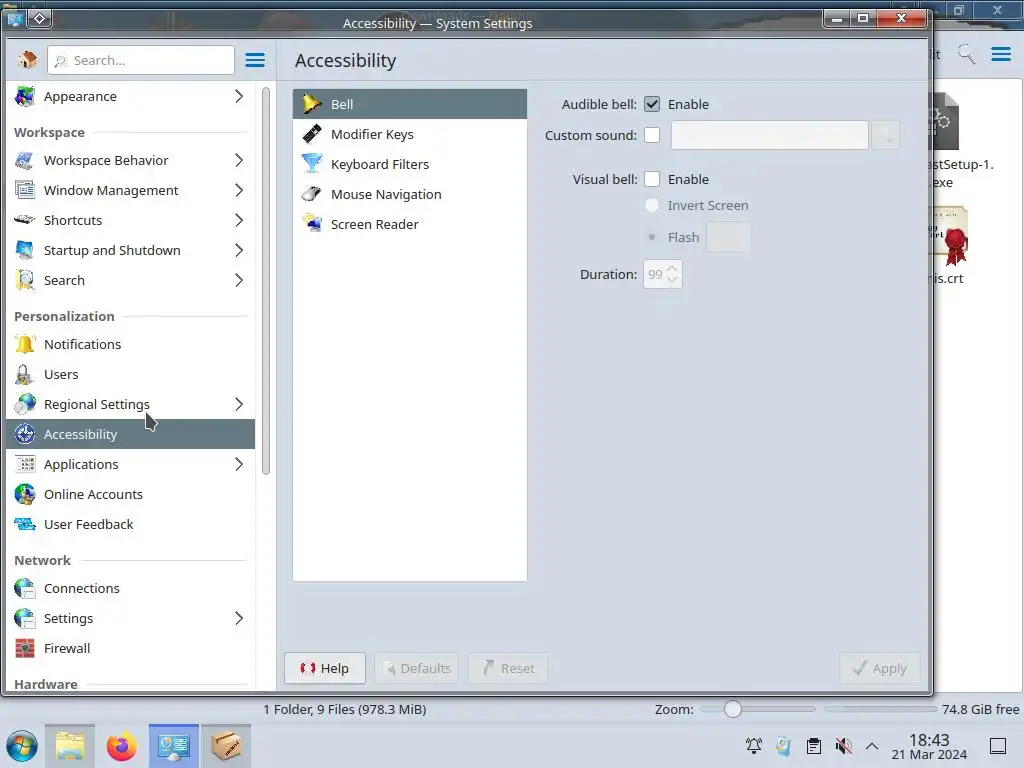Click the Search settings input field

coord(141,60)
